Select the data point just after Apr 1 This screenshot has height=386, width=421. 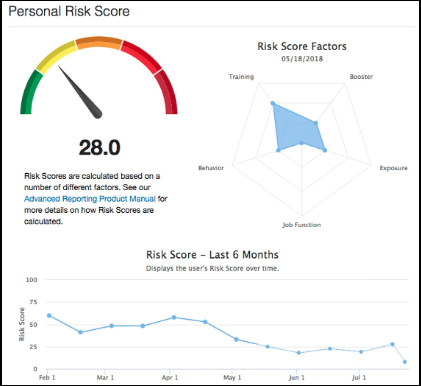pos(174,318)
